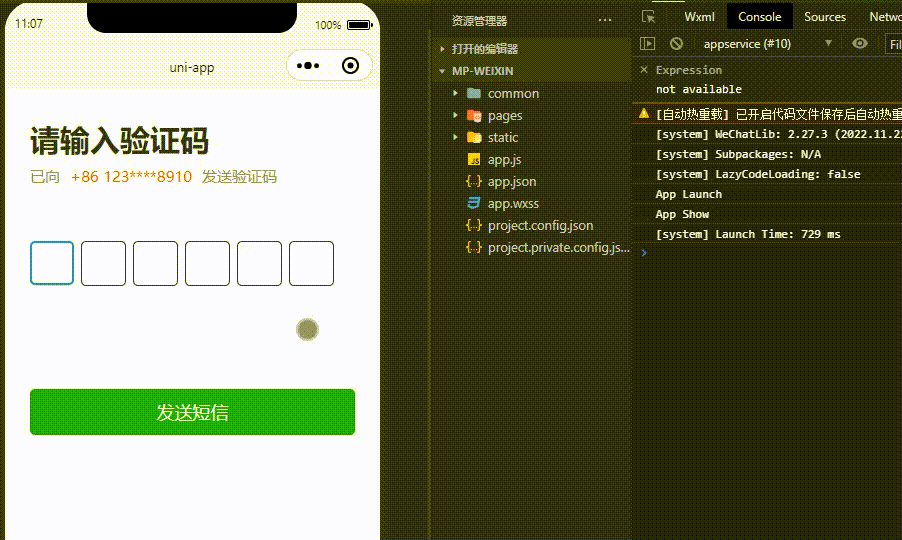Screen dimensions: 902x540
Task: Expand the pages folder
Action: (456, 115)
